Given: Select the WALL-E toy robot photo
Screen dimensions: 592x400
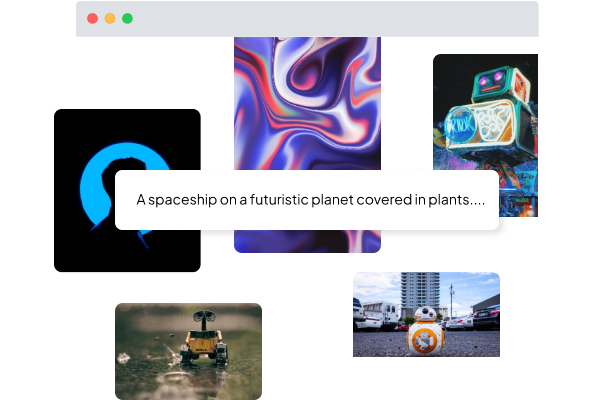Looking at the screenshot, I should 188,351.
